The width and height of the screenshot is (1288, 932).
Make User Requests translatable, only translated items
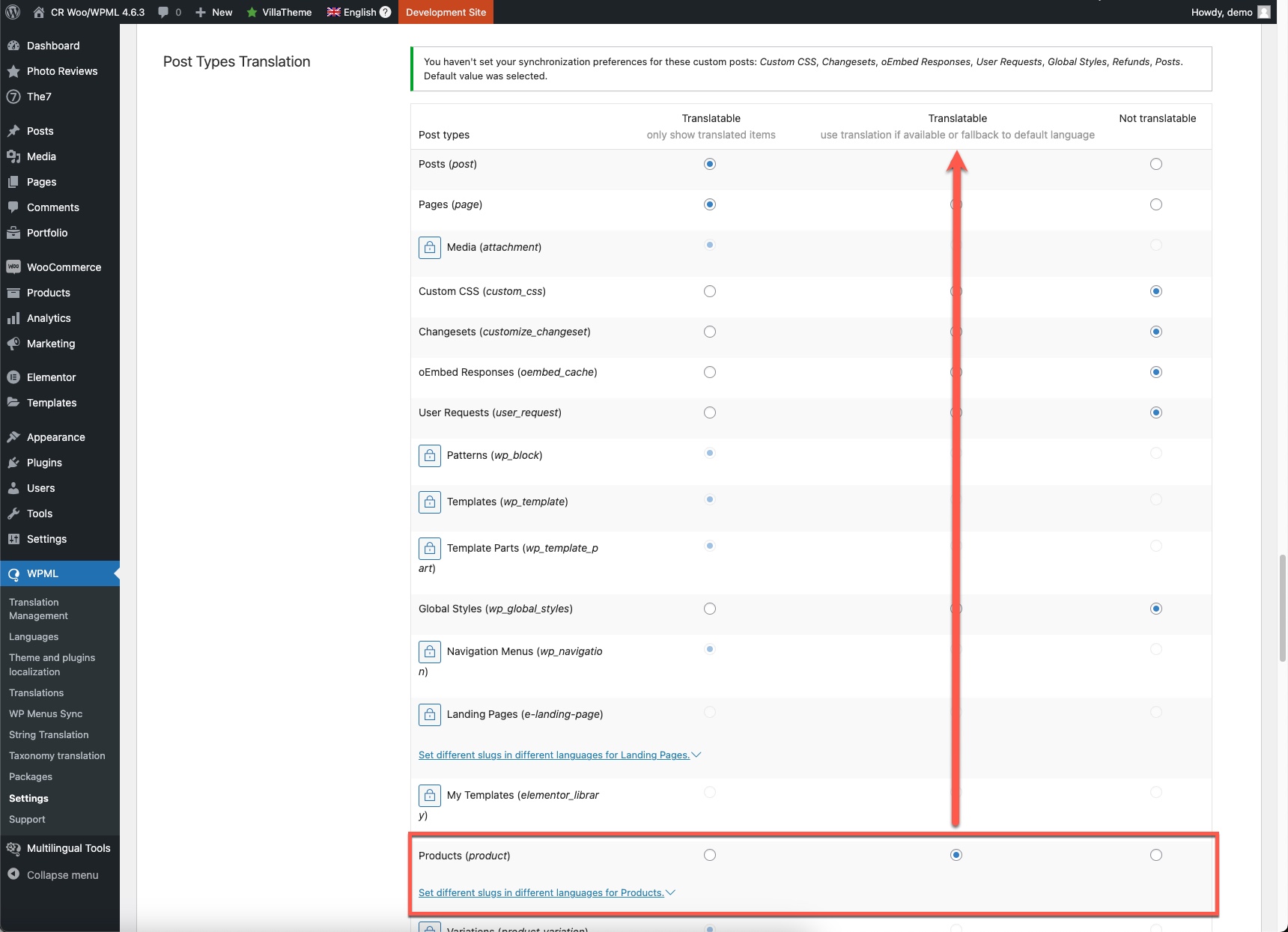pyautogui.click(x=710, y=412)
